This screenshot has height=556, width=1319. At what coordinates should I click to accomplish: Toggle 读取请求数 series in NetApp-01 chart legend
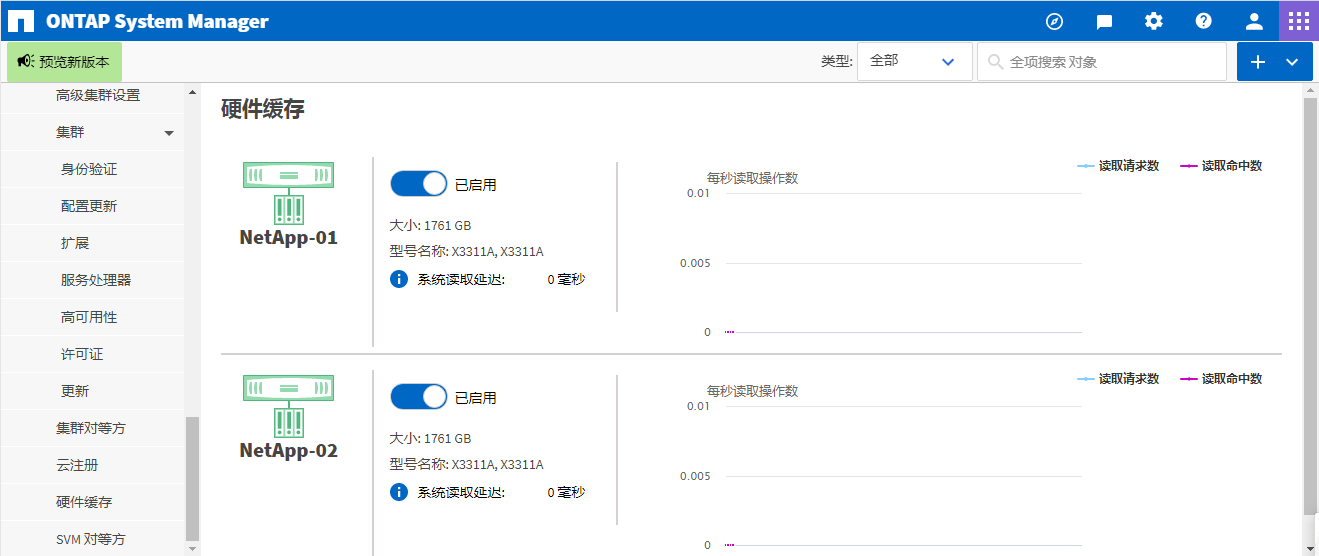1118,166
